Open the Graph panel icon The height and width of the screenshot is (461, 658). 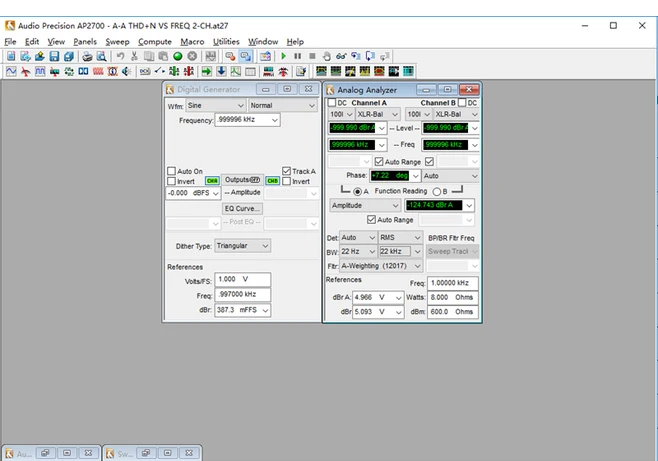(235, 71)
